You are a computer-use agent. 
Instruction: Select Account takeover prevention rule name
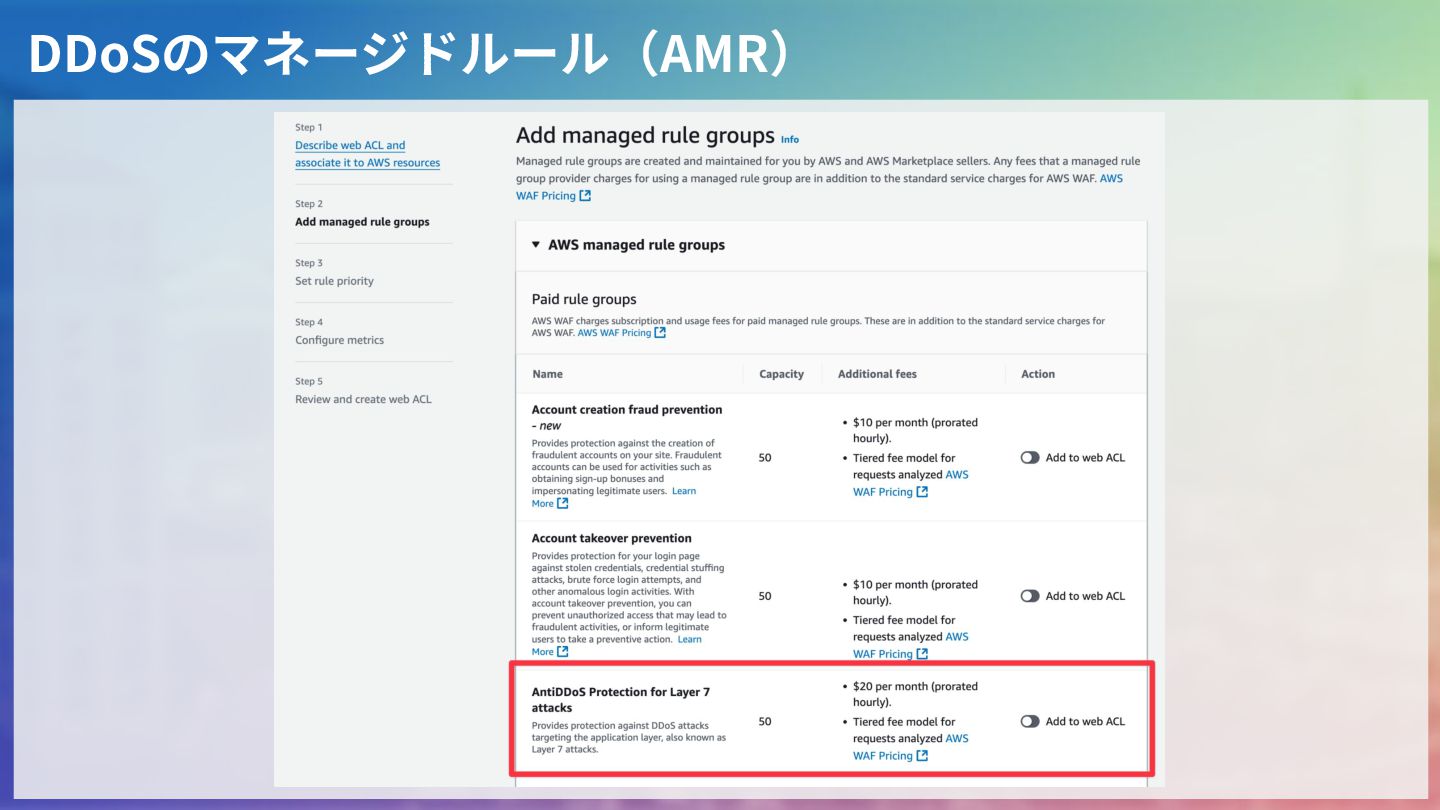612,538
